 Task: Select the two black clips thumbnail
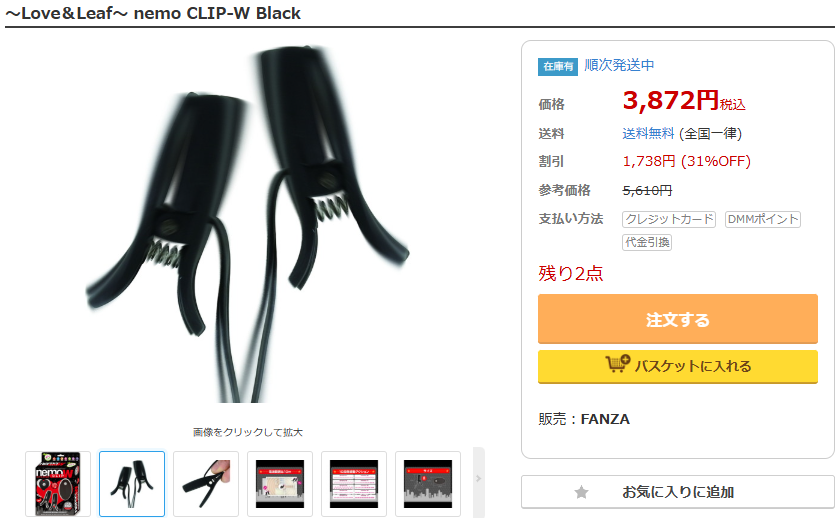(132, 484)
